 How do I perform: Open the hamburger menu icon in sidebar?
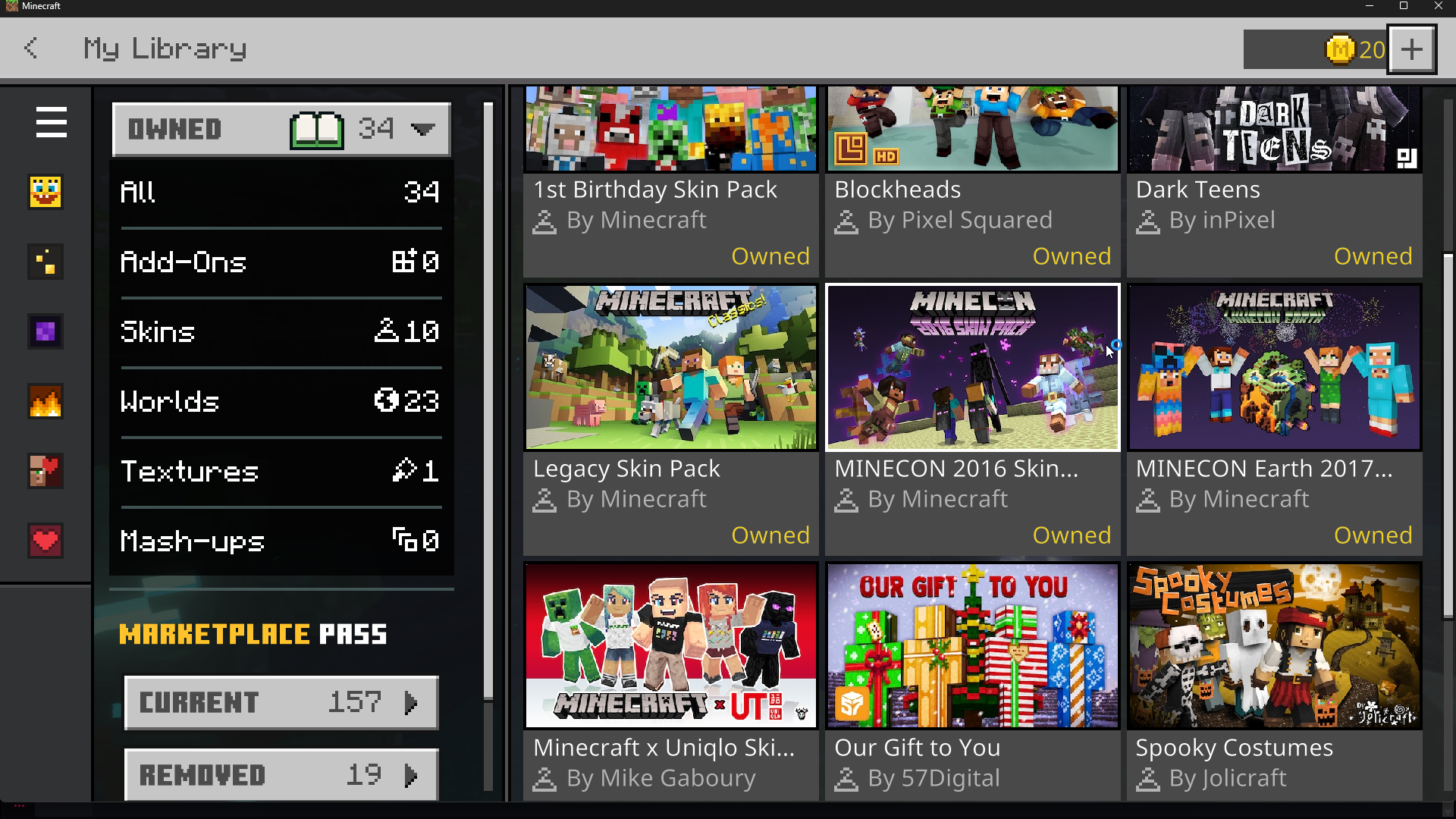click(x=51, y=122)
